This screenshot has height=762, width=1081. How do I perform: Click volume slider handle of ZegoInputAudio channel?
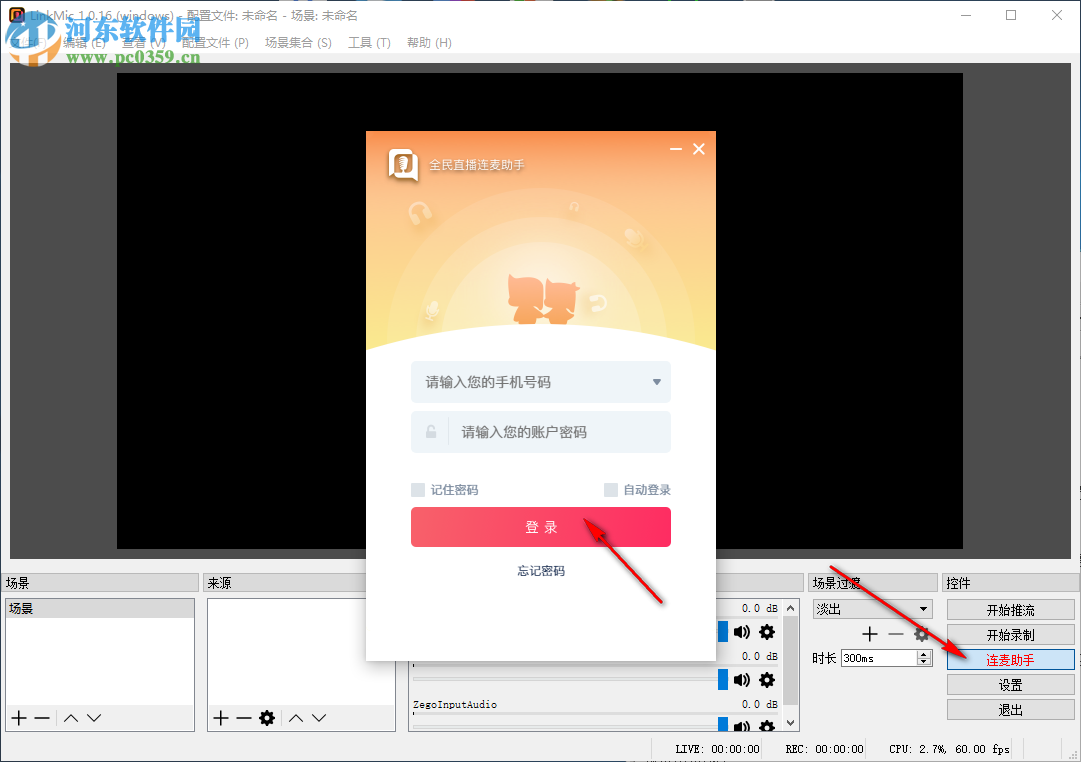(x=723, y=724)
